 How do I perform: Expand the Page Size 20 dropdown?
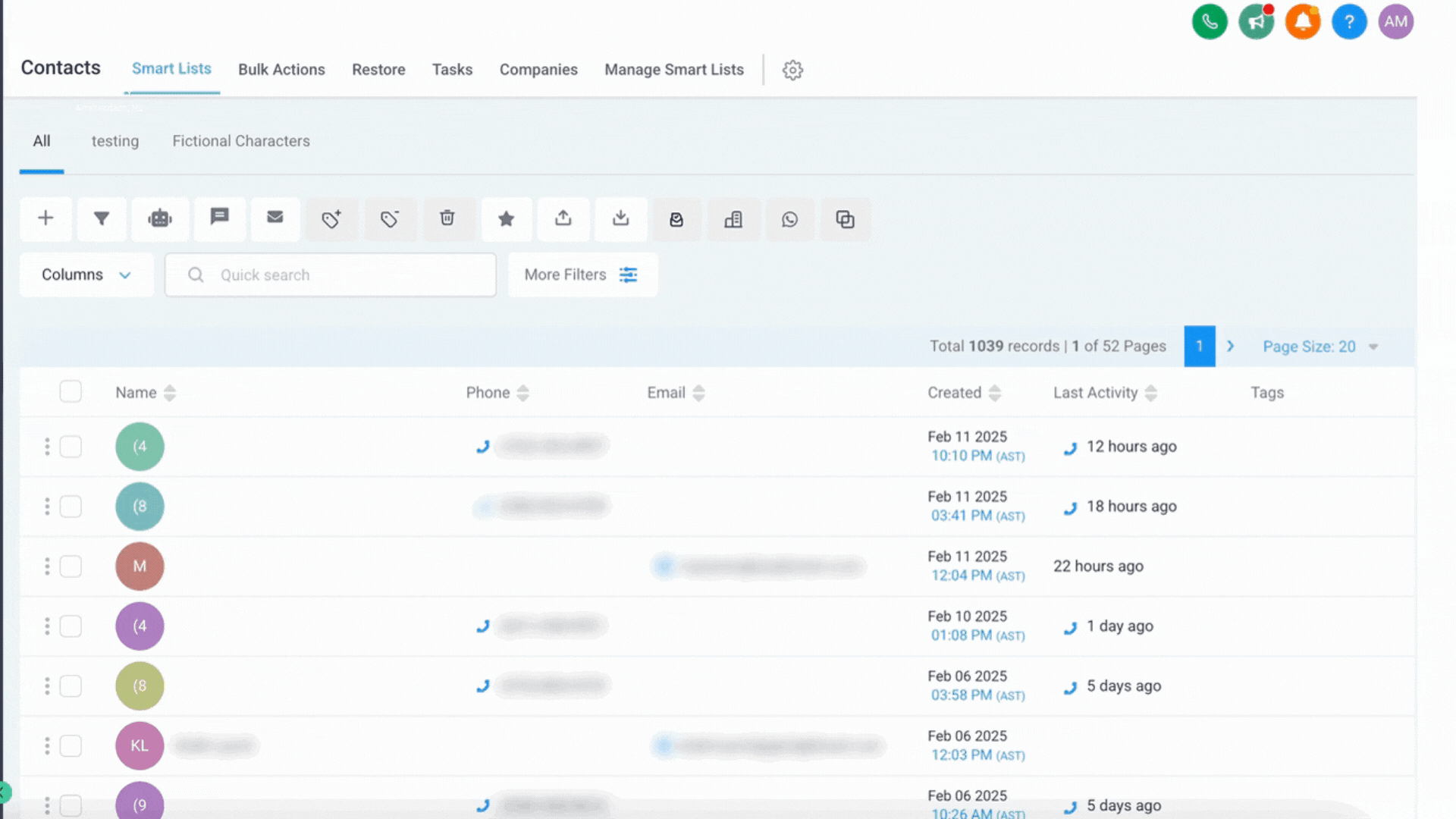pyautogui.click(x=1319, y=347)
